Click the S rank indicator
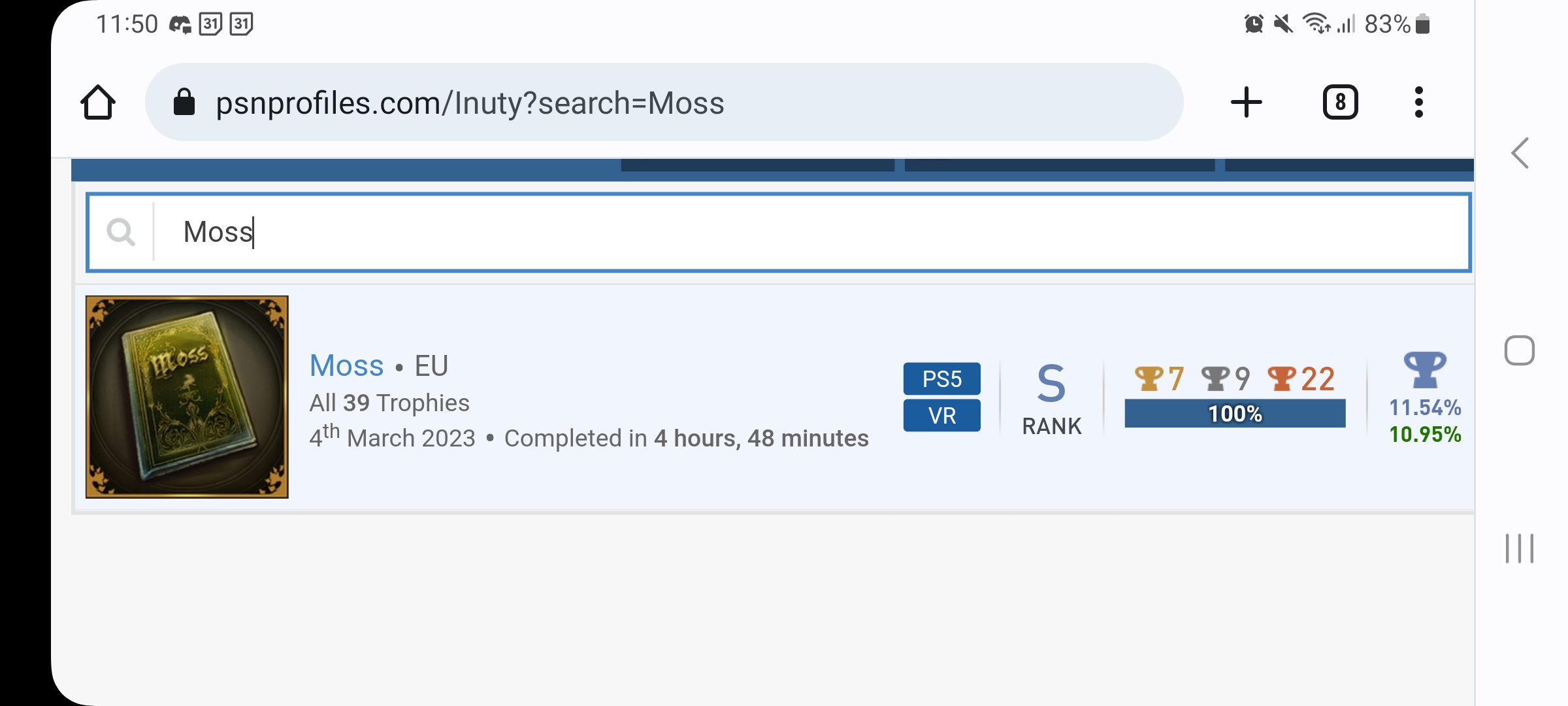1568x706 pixels. [x=1051, y=384]
